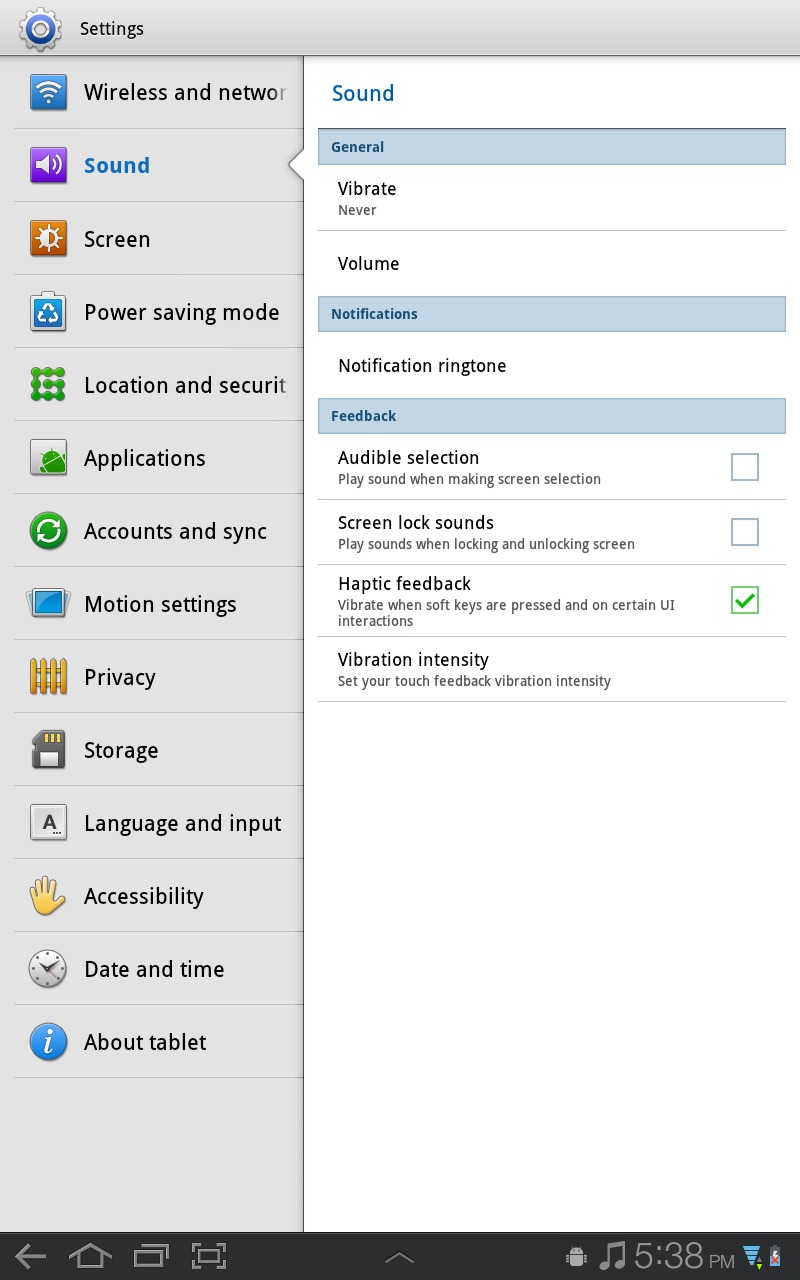Image resolution: width=800 pixels, height=1280 pixels.
Task: Tap the Storage SD card icon
Action: 48,750
